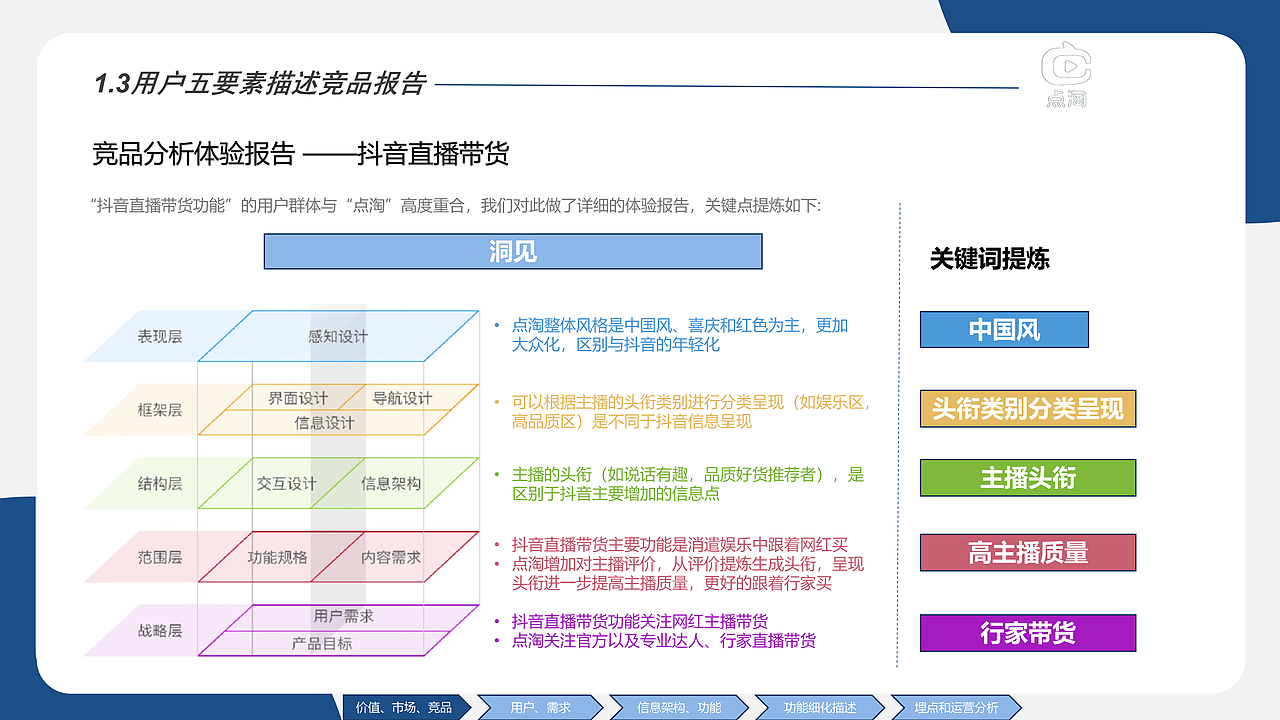The image size is (1280, 720).
Task: Click the 框架层 layer label
Action: [160, 410]
